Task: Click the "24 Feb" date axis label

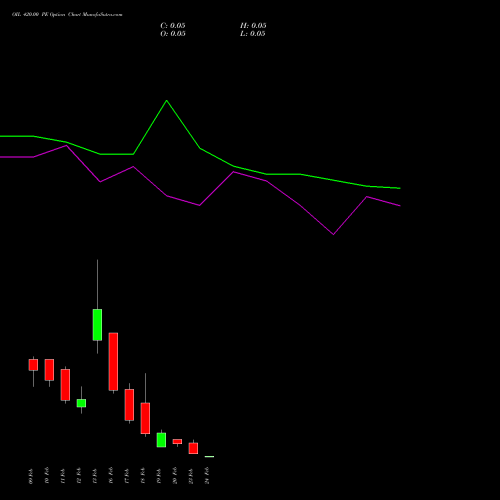Action: [x=207, y=476]
